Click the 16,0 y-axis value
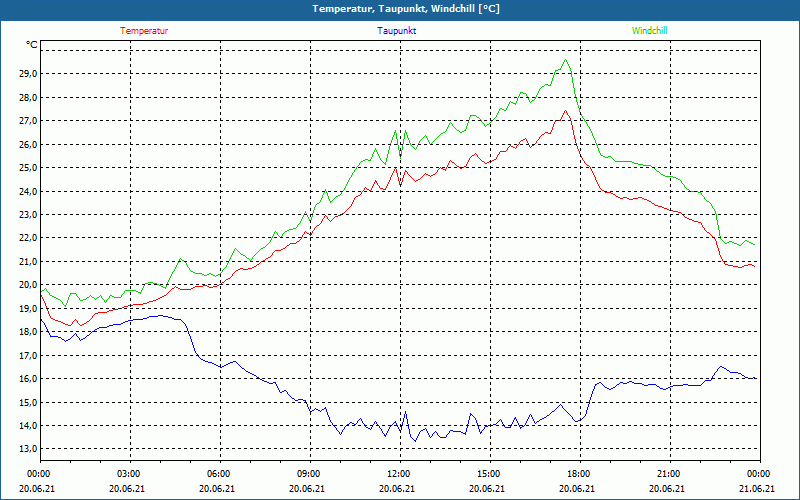800x500 pixels. [29, 379]
